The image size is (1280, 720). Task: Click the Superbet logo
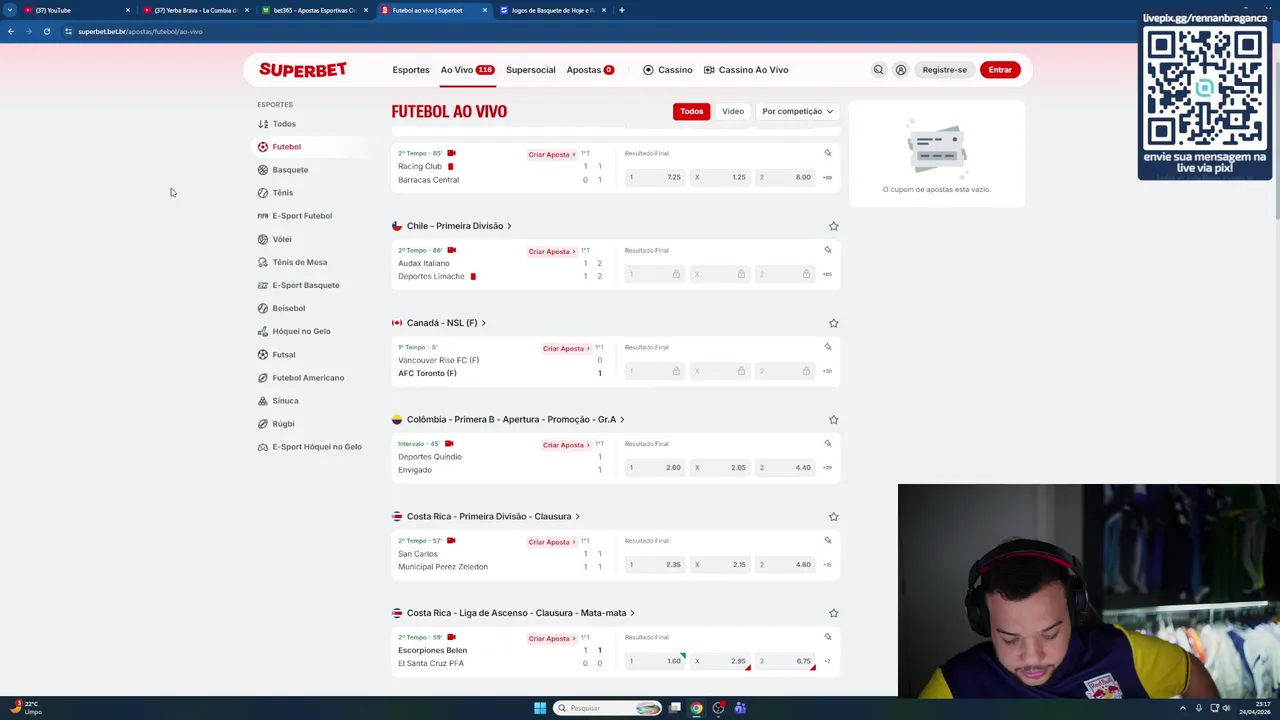(x=303, y=70)
